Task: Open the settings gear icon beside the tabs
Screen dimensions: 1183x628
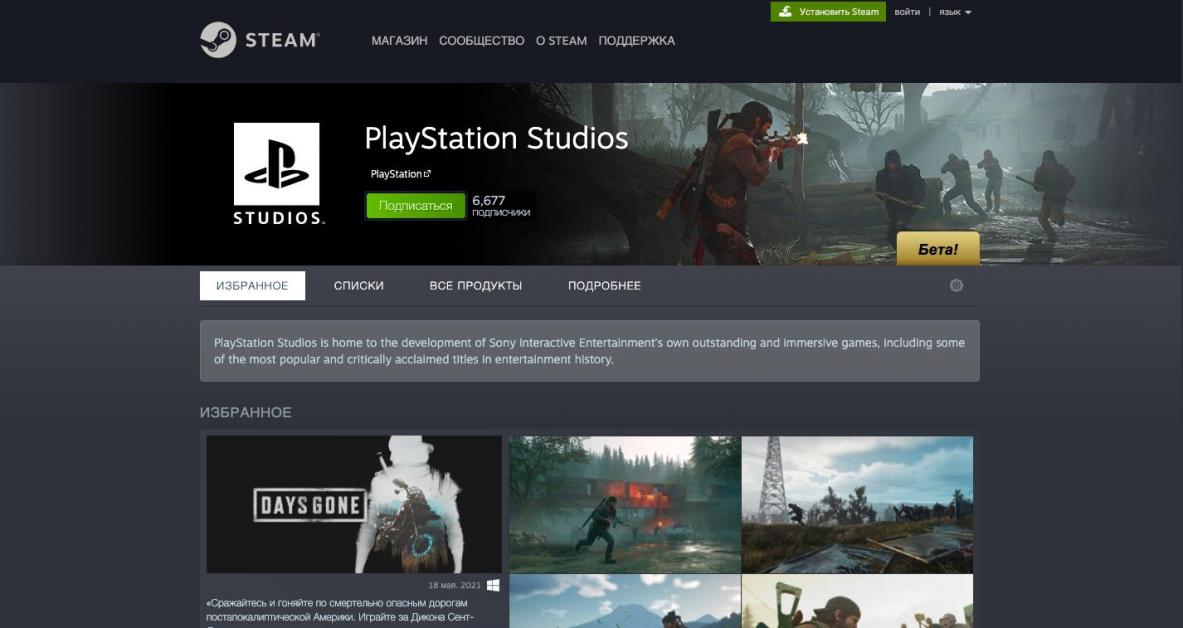Action: click(956, 285)
